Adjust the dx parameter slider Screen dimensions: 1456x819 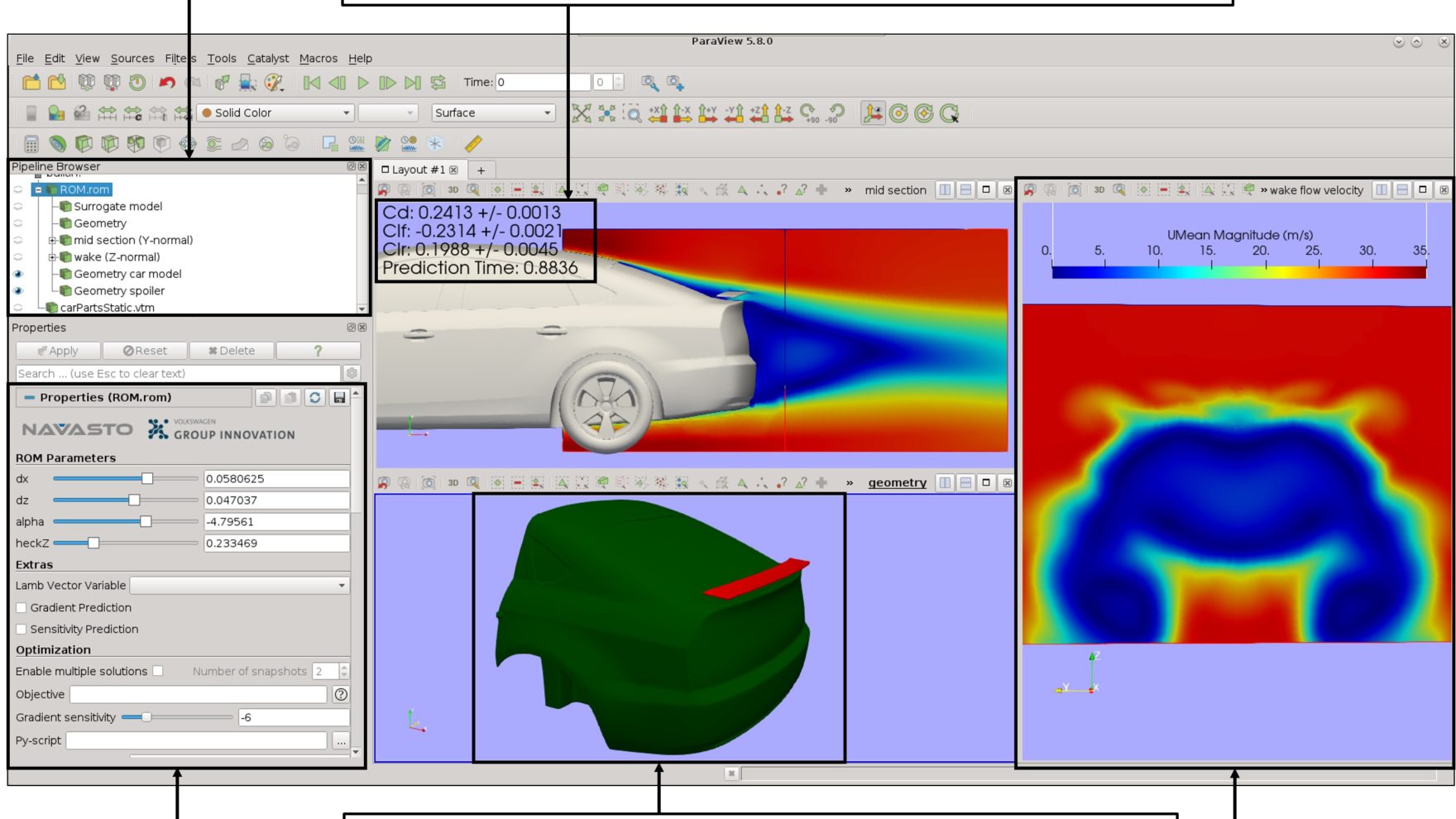tap(126, 478)
